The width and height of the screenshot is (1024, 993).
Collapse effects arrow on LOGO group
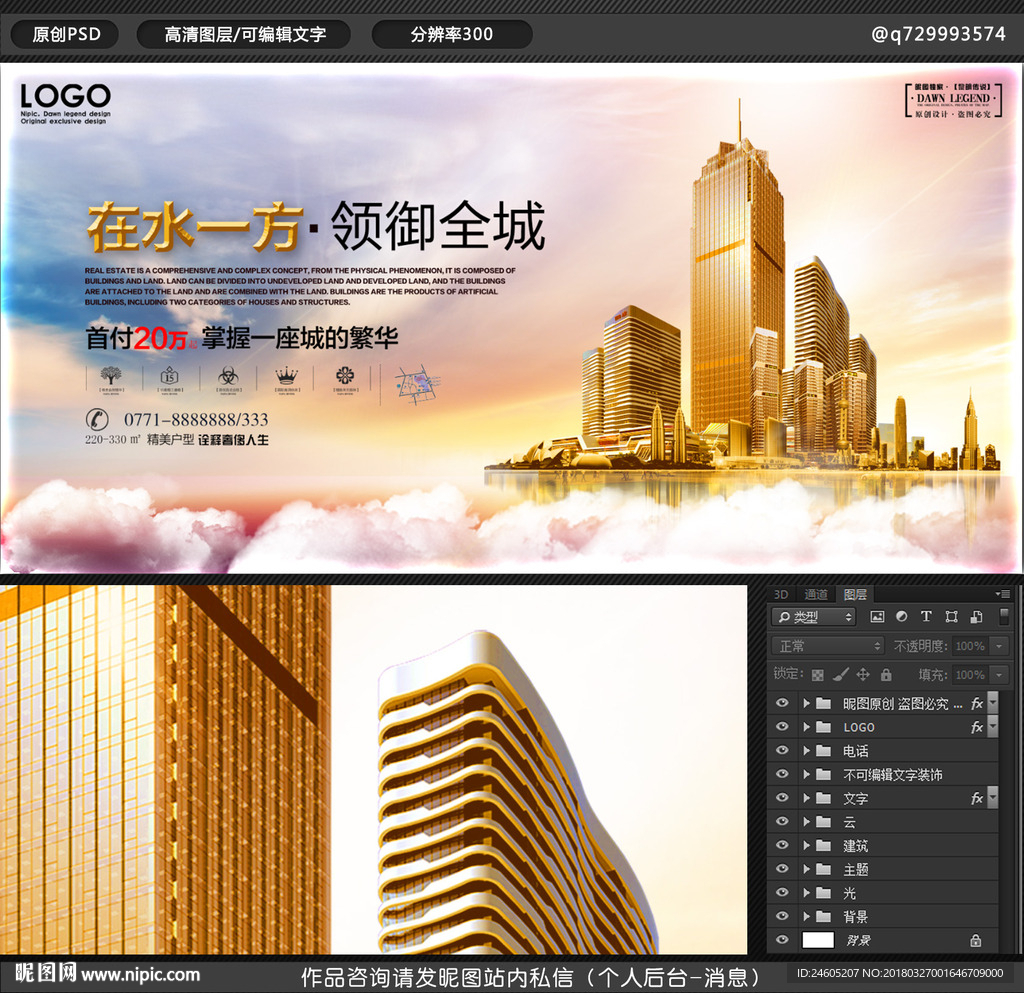[993, 727]
